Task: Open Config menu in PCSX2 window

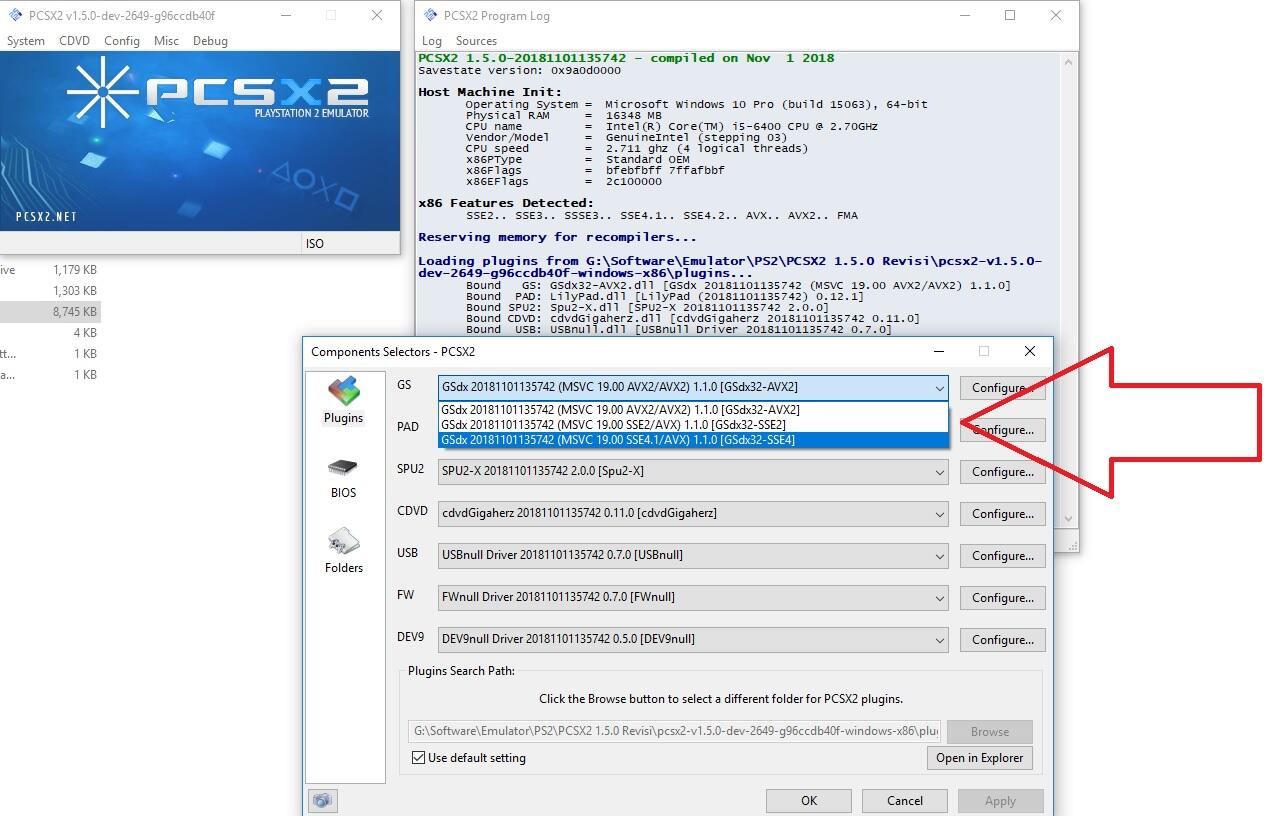Action: coord(122,41)
